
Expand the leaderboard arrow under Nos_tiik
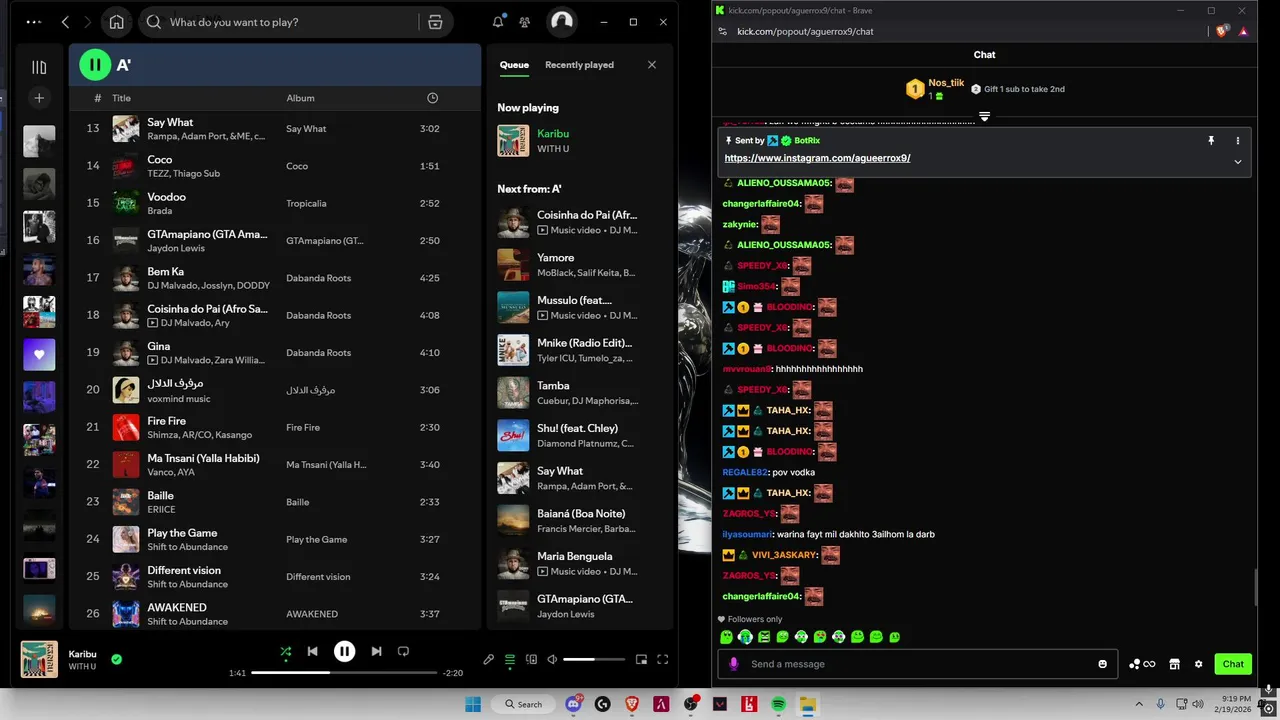(984, 117)
